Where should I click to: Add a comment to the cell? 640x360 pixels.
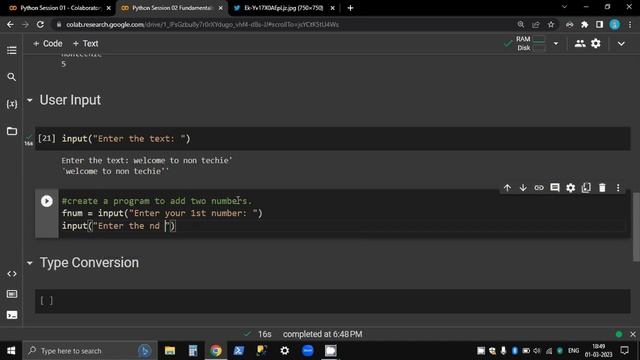tap(555, 188)
